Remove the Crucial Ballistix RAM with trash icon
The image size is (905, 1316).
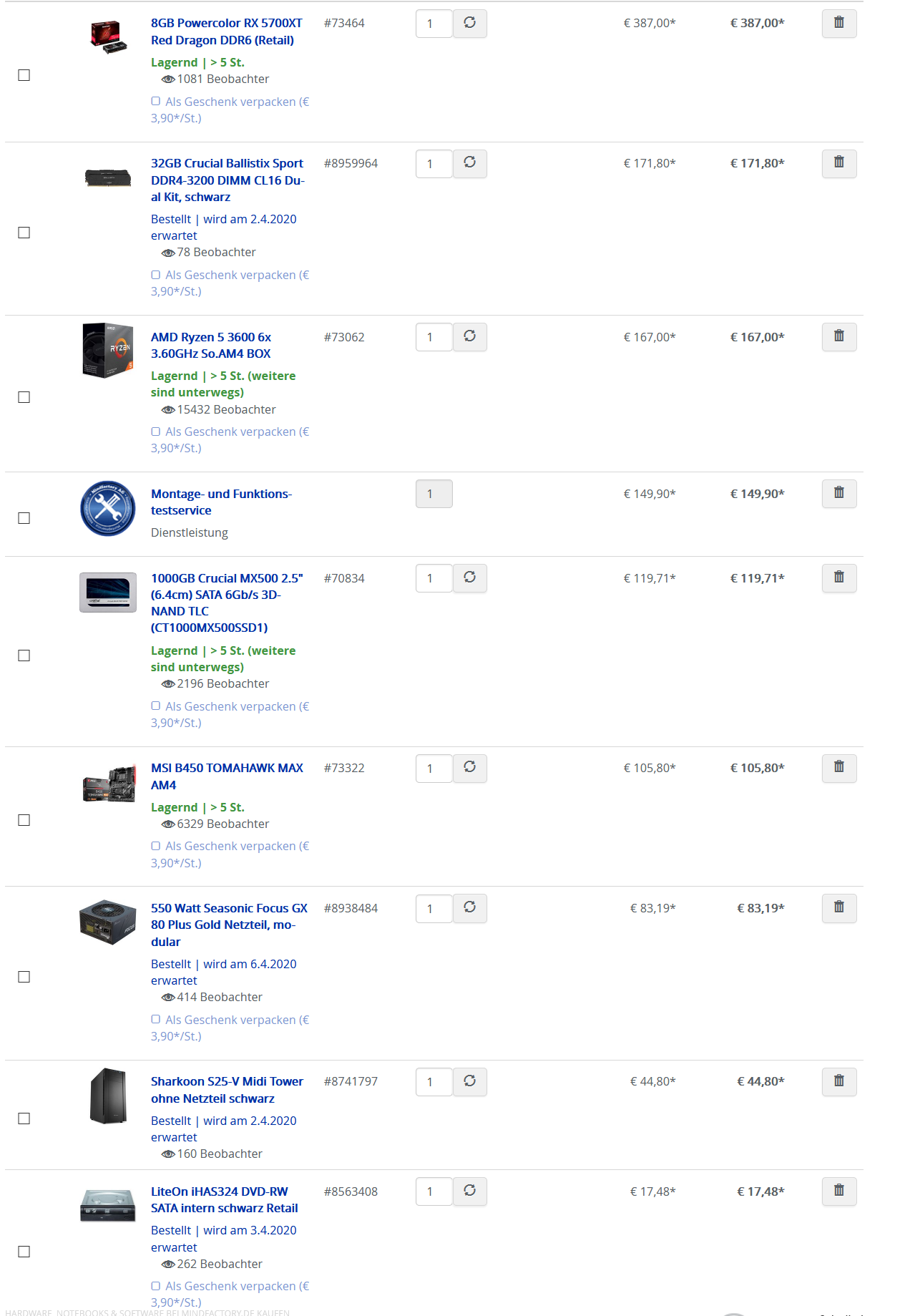839,163
